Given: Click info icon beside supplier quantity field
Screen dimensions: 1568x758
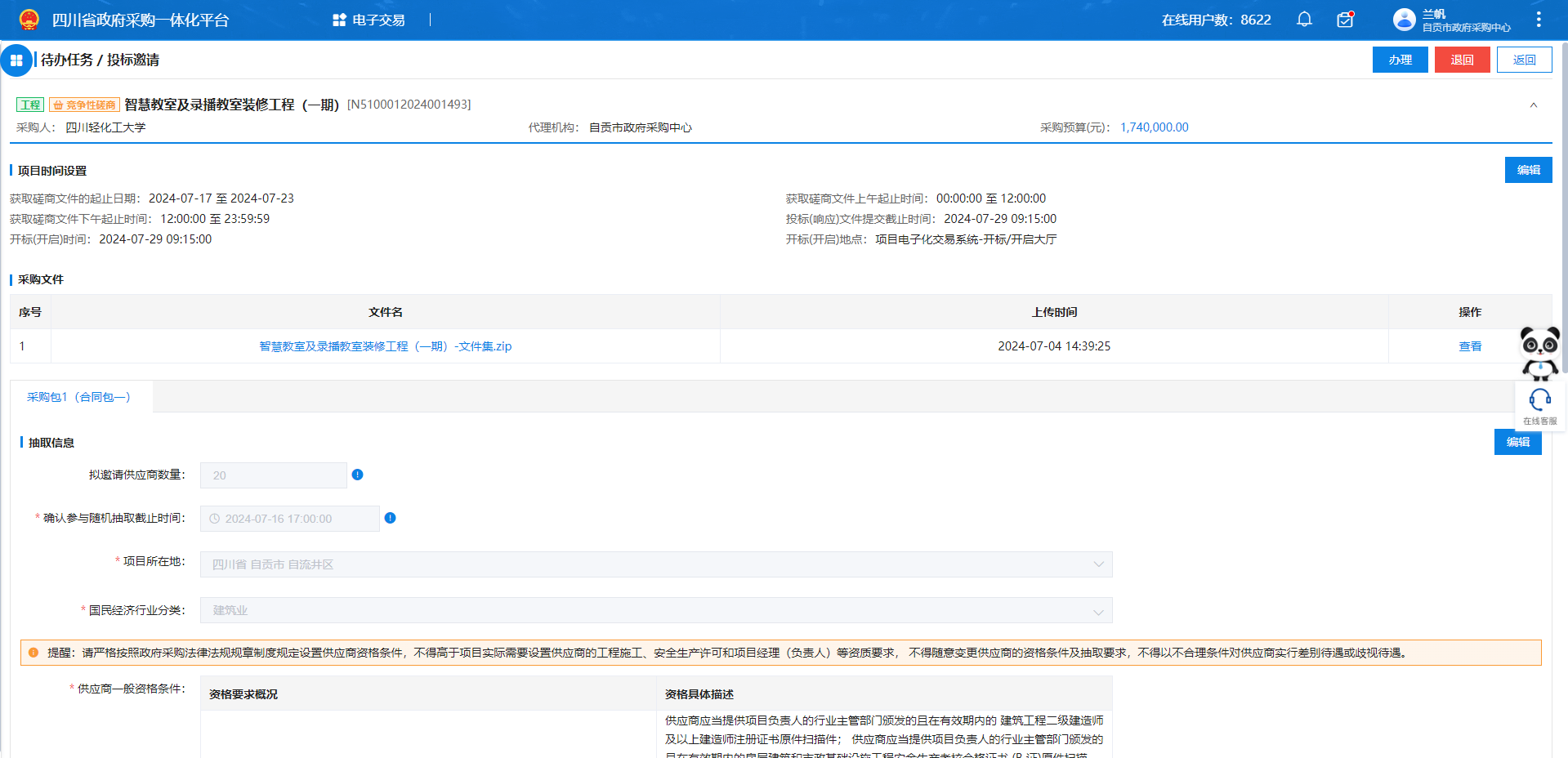Looking at the screenshot, I should click(357, 475).
